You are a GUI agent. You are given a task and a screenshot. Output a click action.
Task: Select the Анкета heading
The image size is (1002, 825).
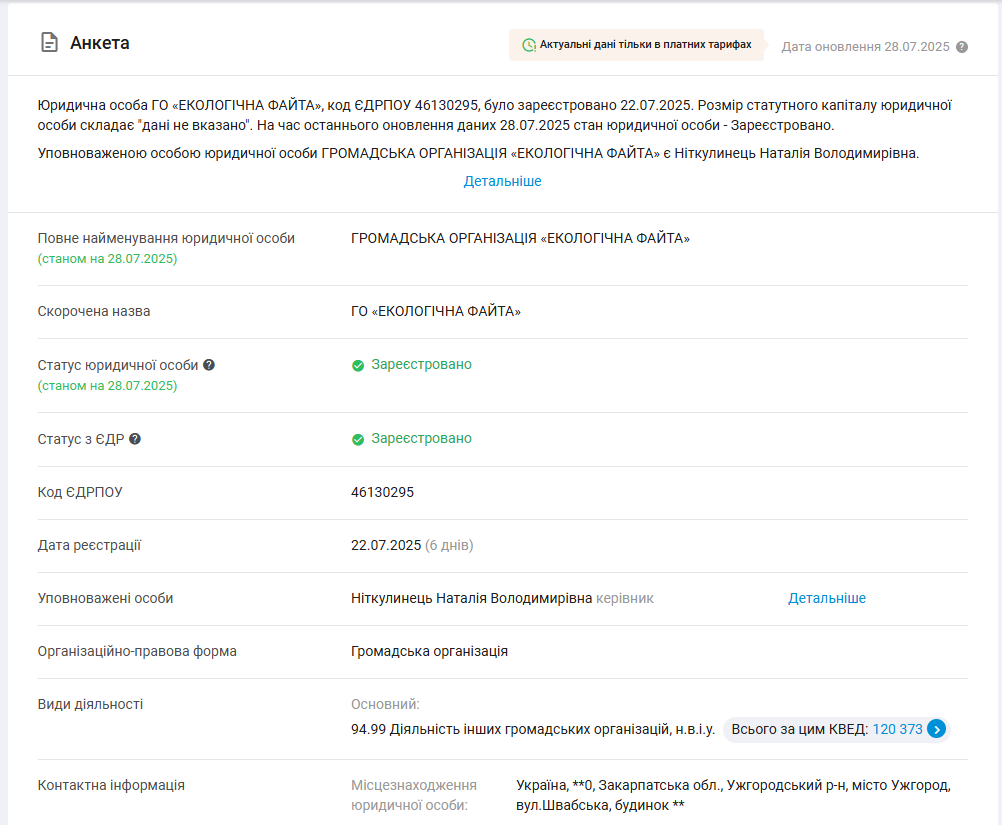point(100,43)
